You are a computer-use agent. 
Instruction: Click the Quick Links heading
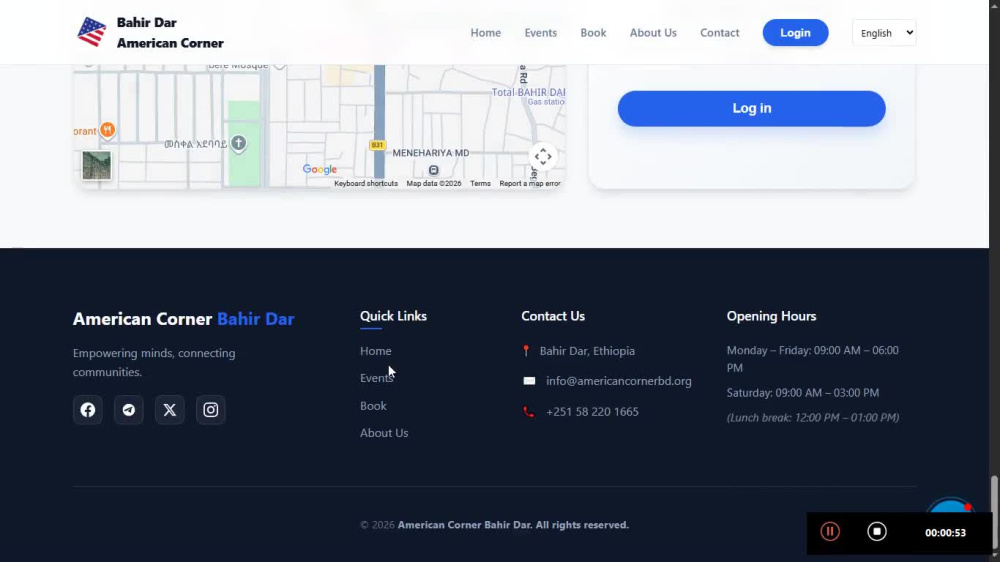tap(393, 316)
